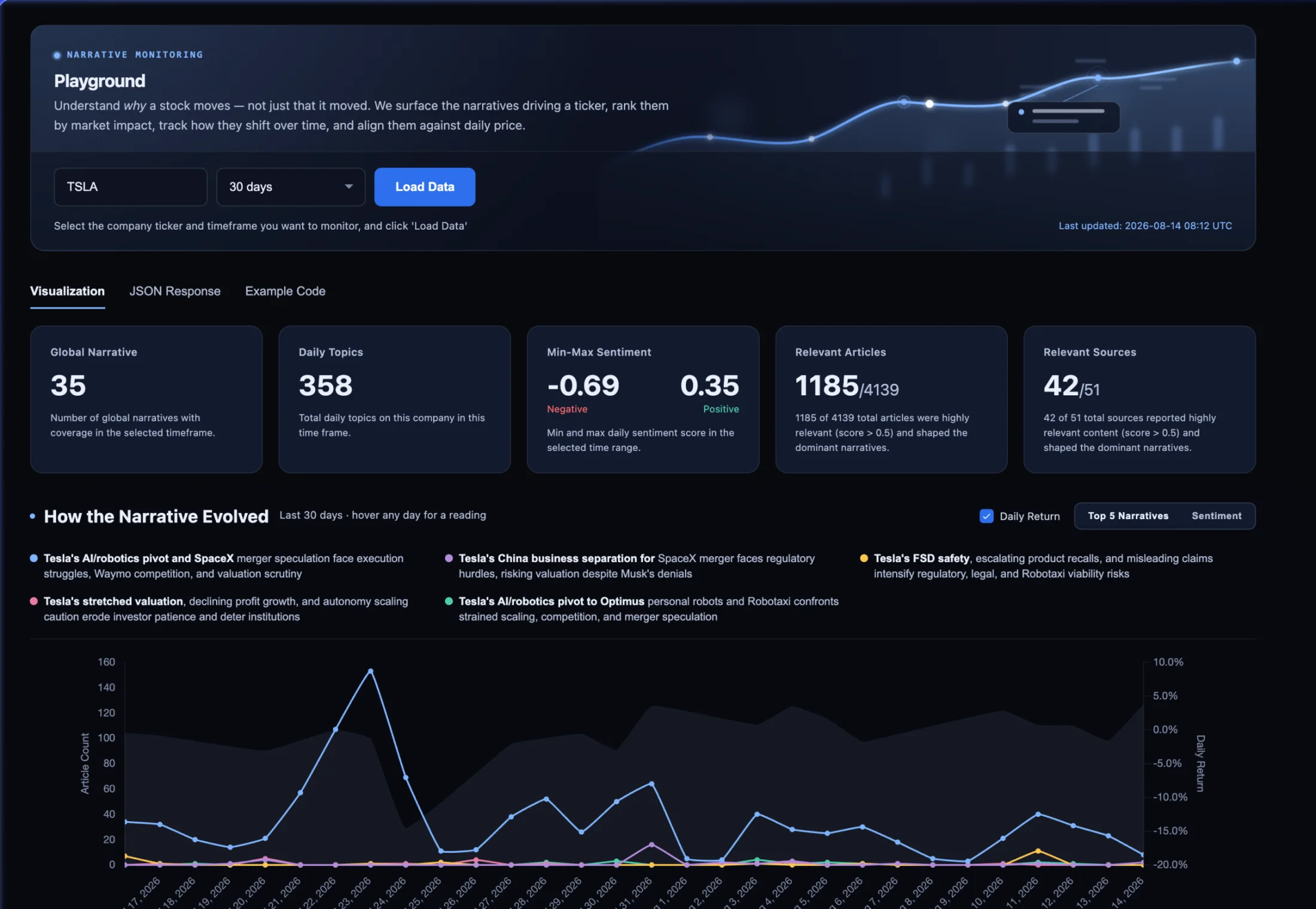Viewport: 1316px width, 909px height.
Task: Click the 358 daily topics value
Action: tap(326, 385)
